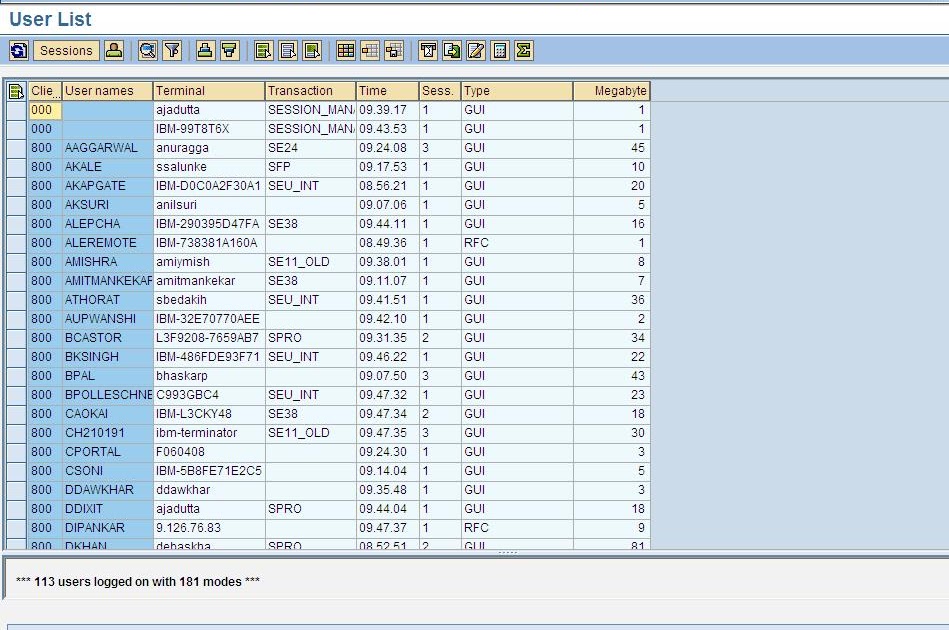Refresh the user list display
949x630 pixels.
[18, 50]
